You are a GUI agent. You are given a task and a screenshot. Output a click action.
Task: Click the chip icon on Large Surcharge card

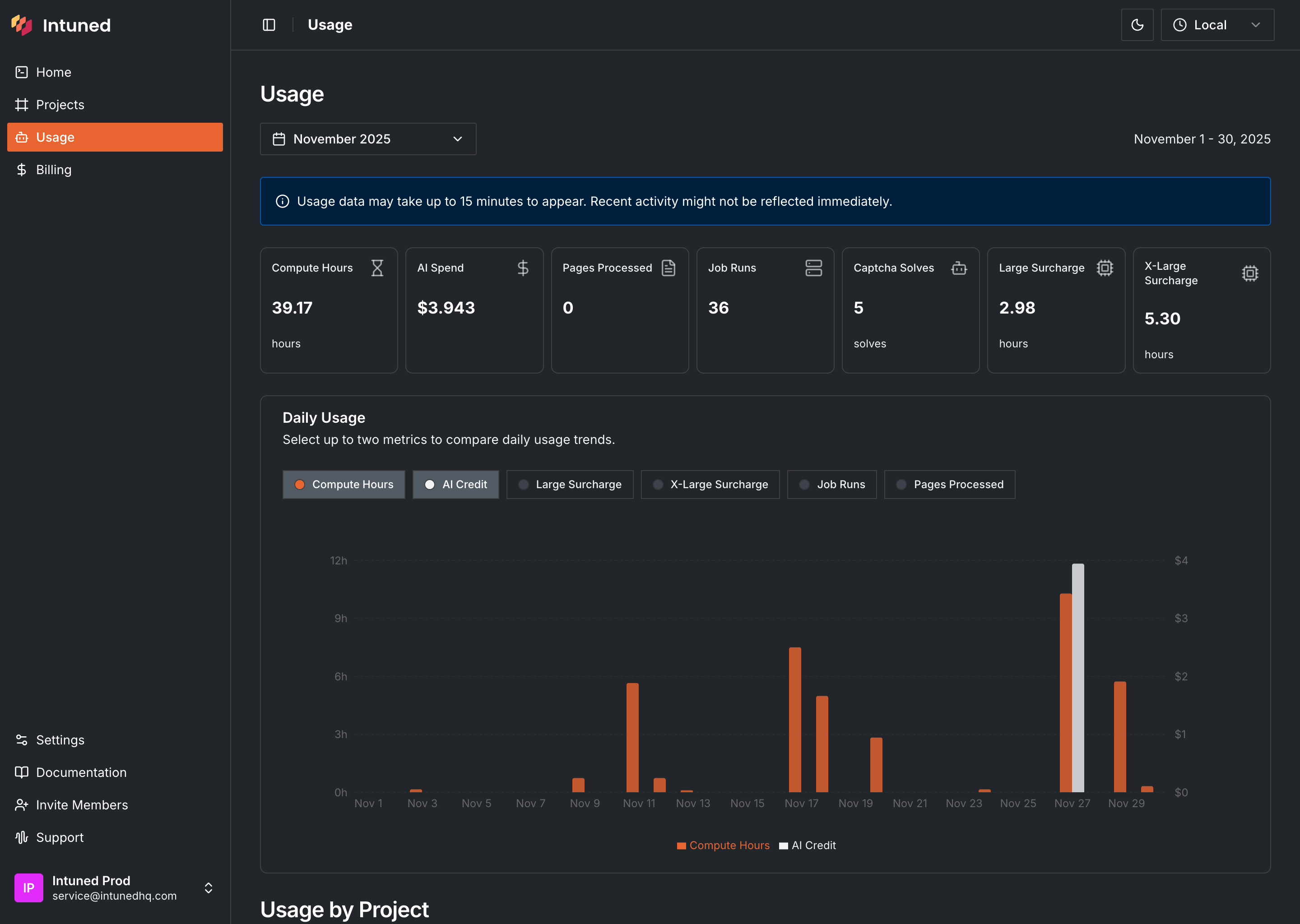1105,268
